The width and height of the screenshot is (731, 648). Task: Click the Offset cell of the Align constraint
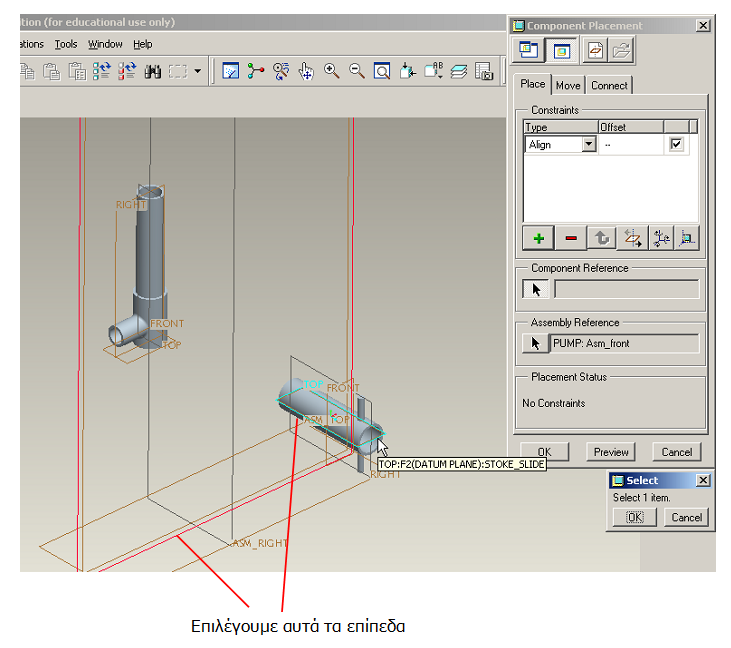630,145
